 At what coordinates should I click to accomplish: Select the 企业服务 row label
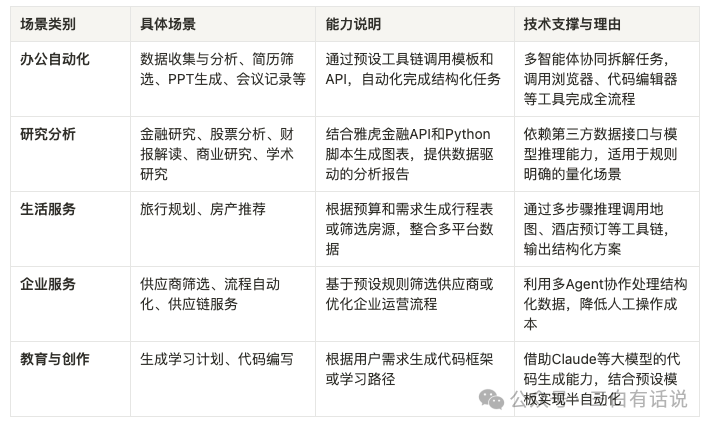(47, 285)
